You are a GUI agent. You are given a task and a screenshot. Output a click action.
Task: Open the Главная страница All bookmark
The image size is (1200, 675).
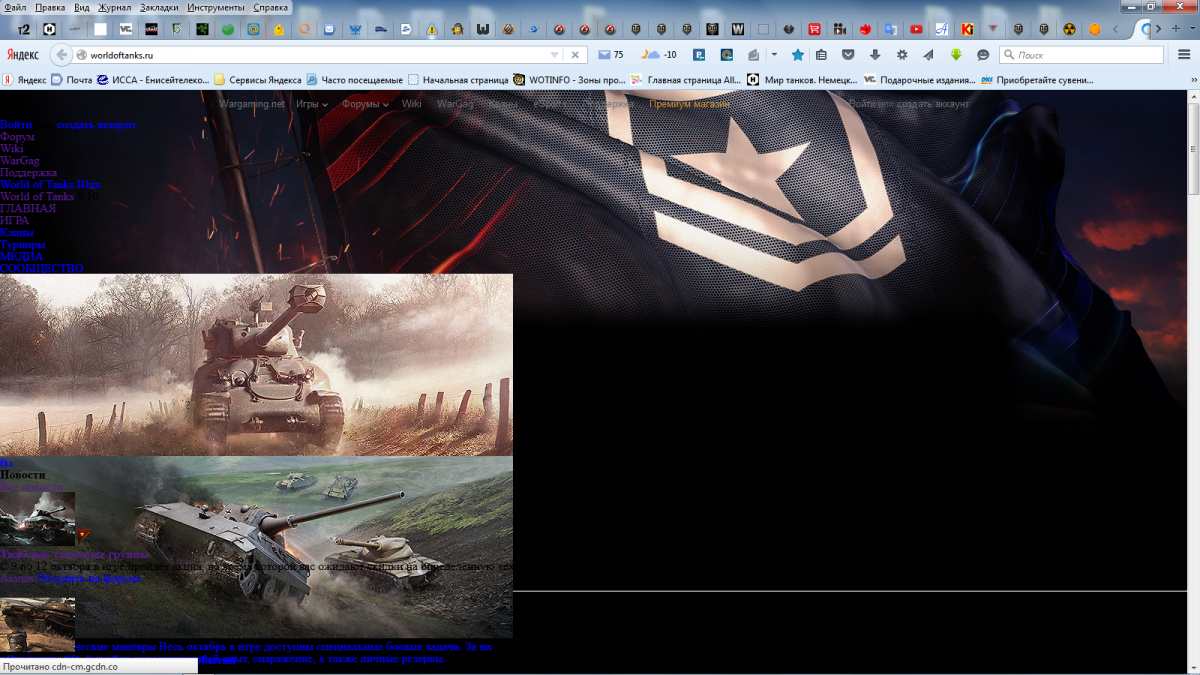pyautogui.click(x=686, y=80)
